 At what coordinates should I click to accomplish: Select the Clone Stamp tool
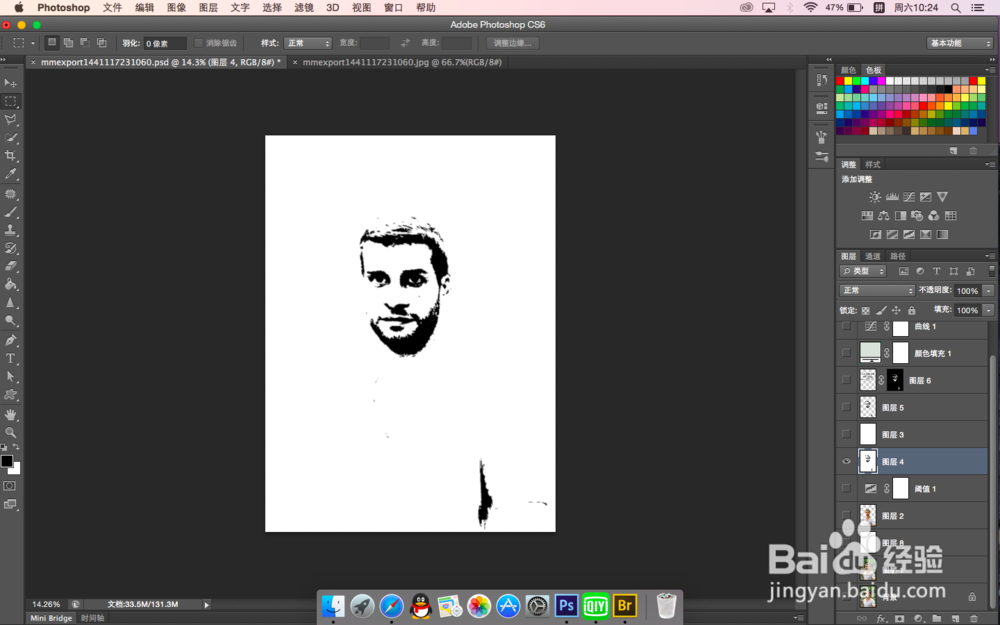click(11, 230)
